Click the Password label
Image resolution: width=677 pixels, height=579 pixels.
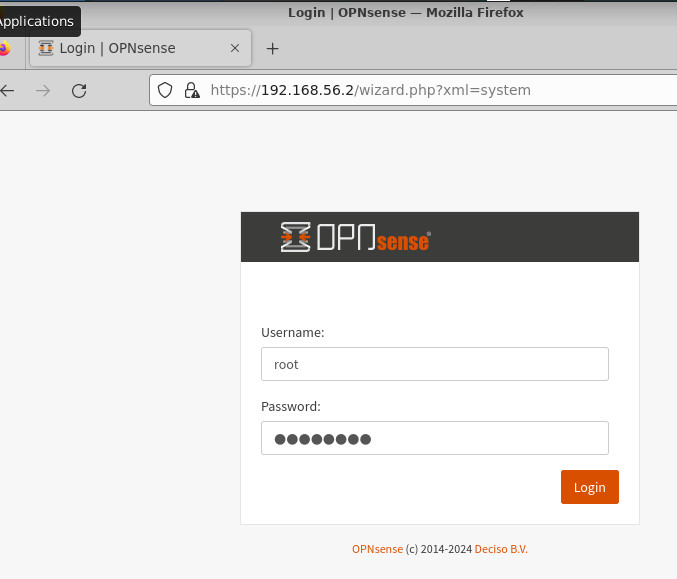[x=291, y=406]
